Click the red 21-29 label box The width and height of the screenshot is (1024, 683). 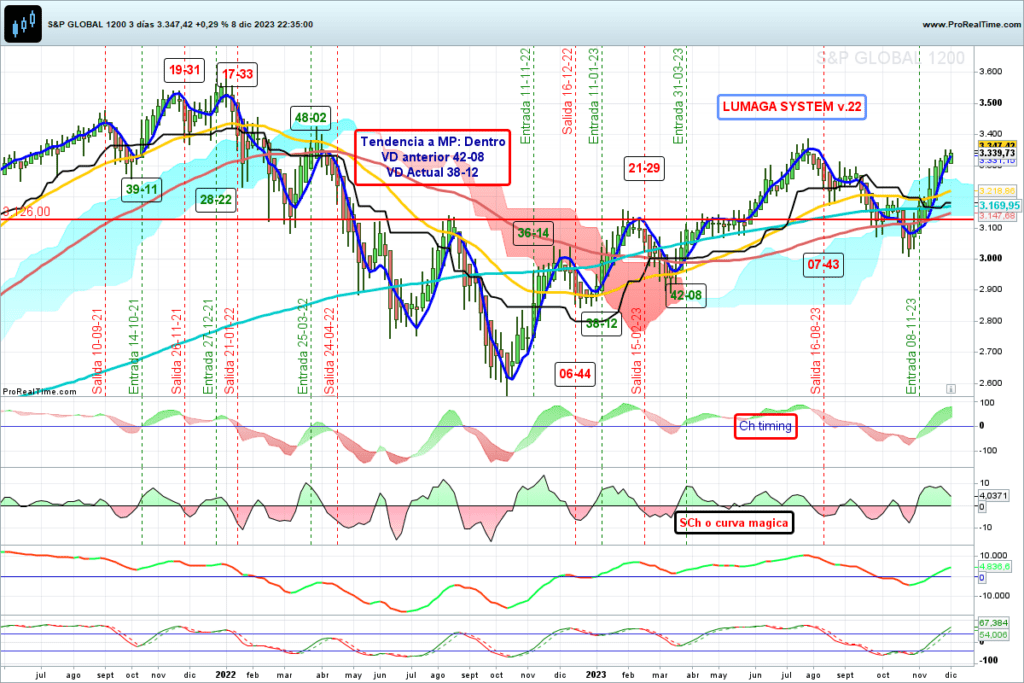click(x=645, y=168)
